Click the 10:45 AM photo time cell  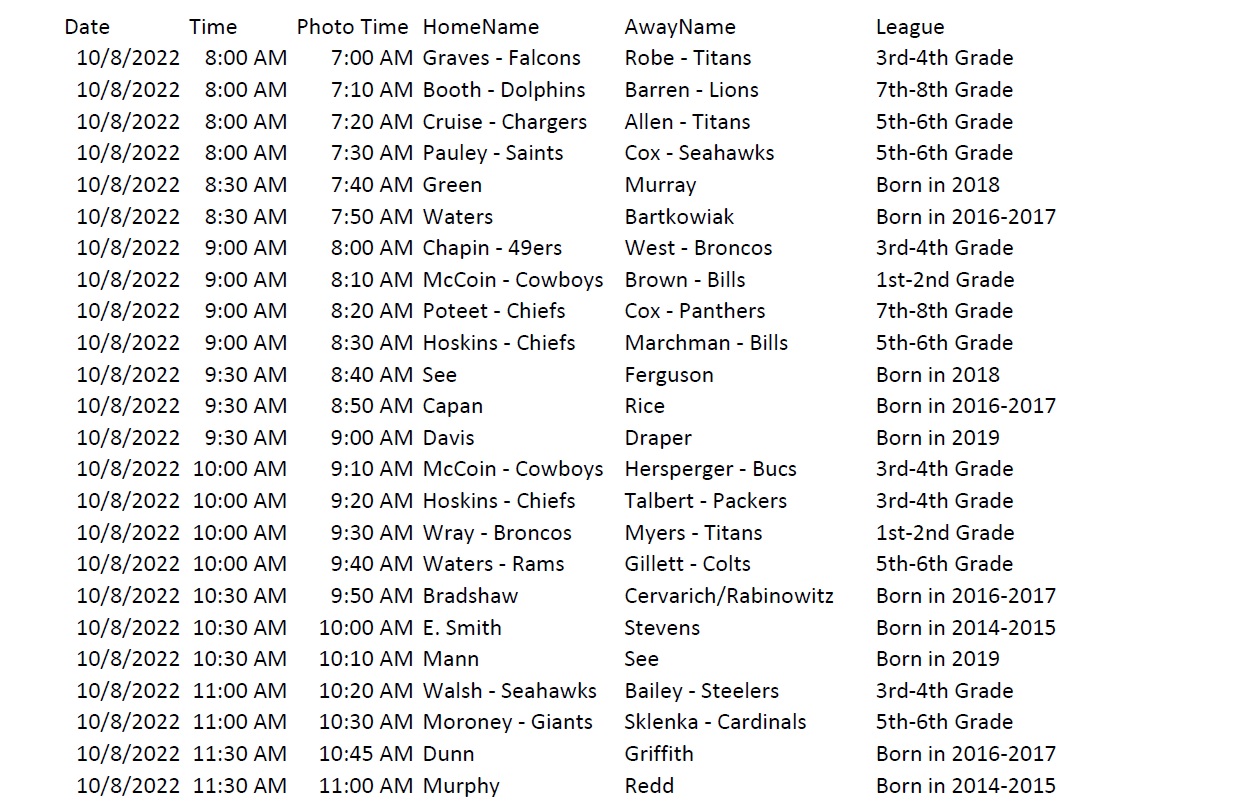(x=365, y=754)
